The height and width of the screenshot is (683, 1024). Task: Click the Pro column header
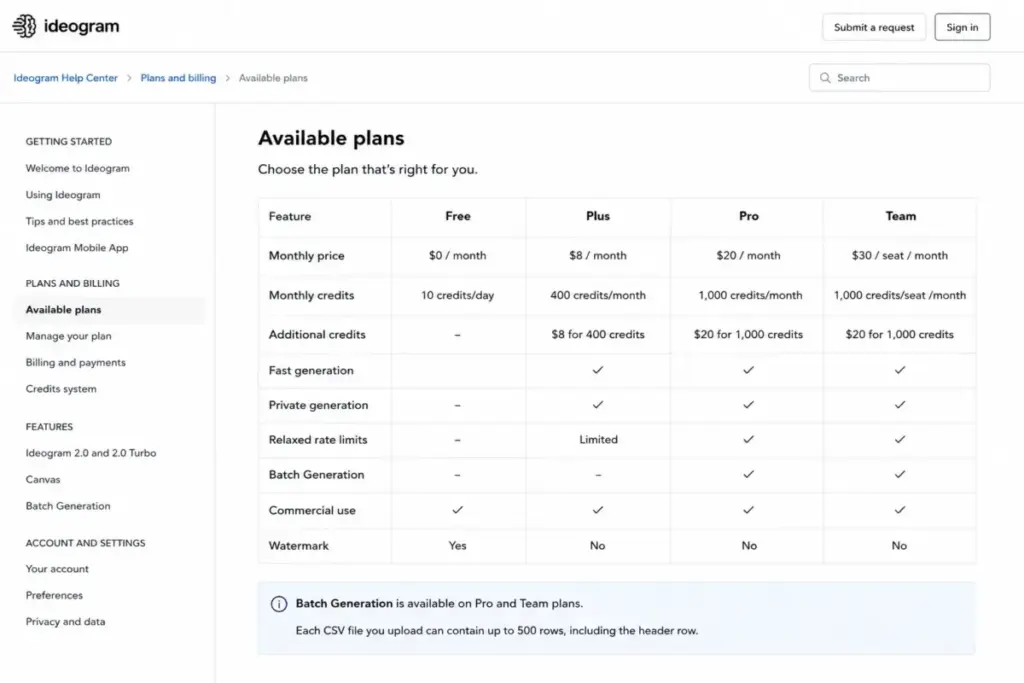coord(748,216)
